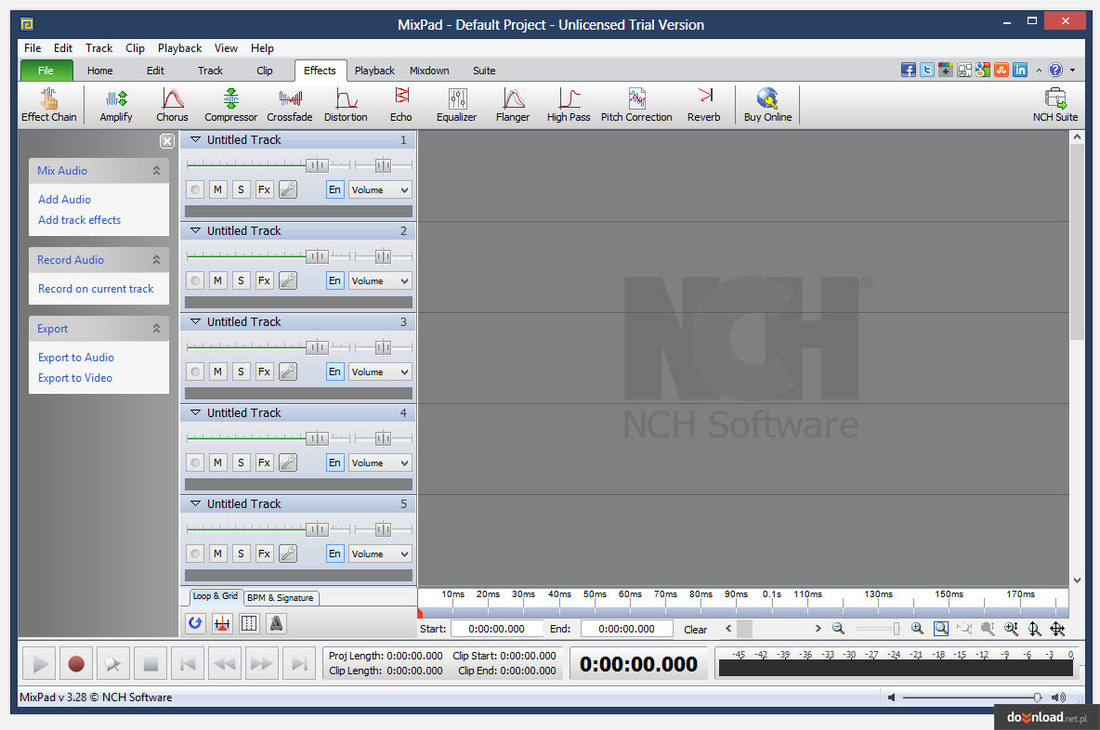This screenshot has height=730, width=1100.
Task: Apply the High Pass filter
Action: [569, 105]
